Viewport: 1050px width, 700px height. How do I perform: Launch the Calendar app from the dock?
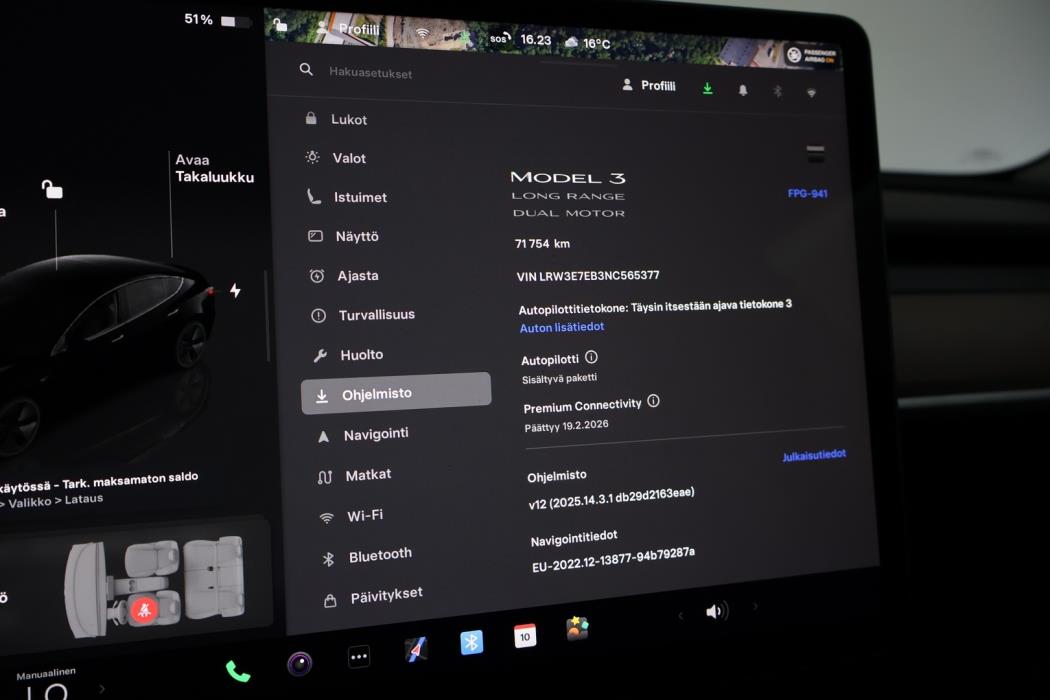tap(525, 634)
